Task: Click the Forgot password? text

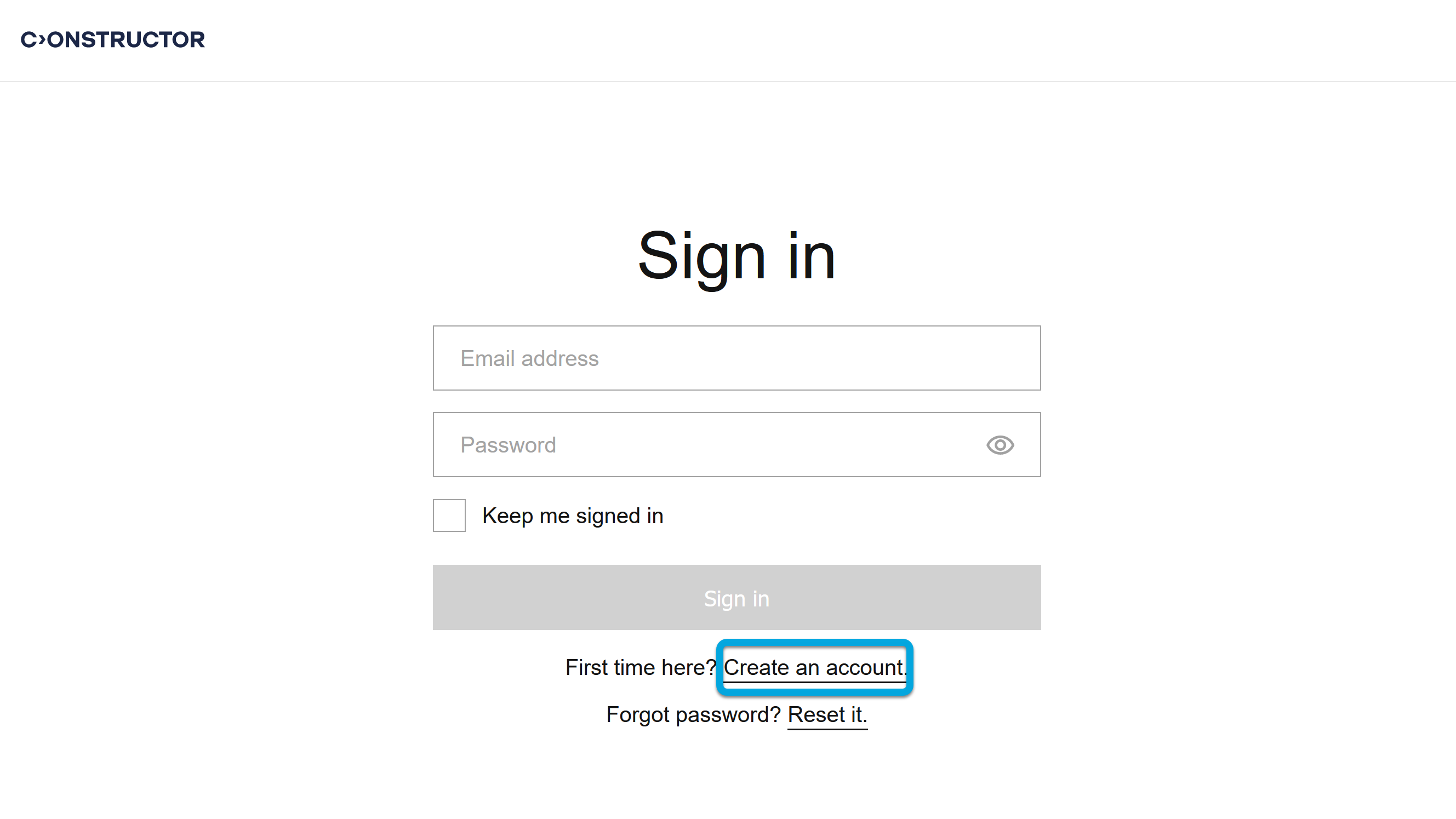Action: pyautogui.click(x=693, y=715)
